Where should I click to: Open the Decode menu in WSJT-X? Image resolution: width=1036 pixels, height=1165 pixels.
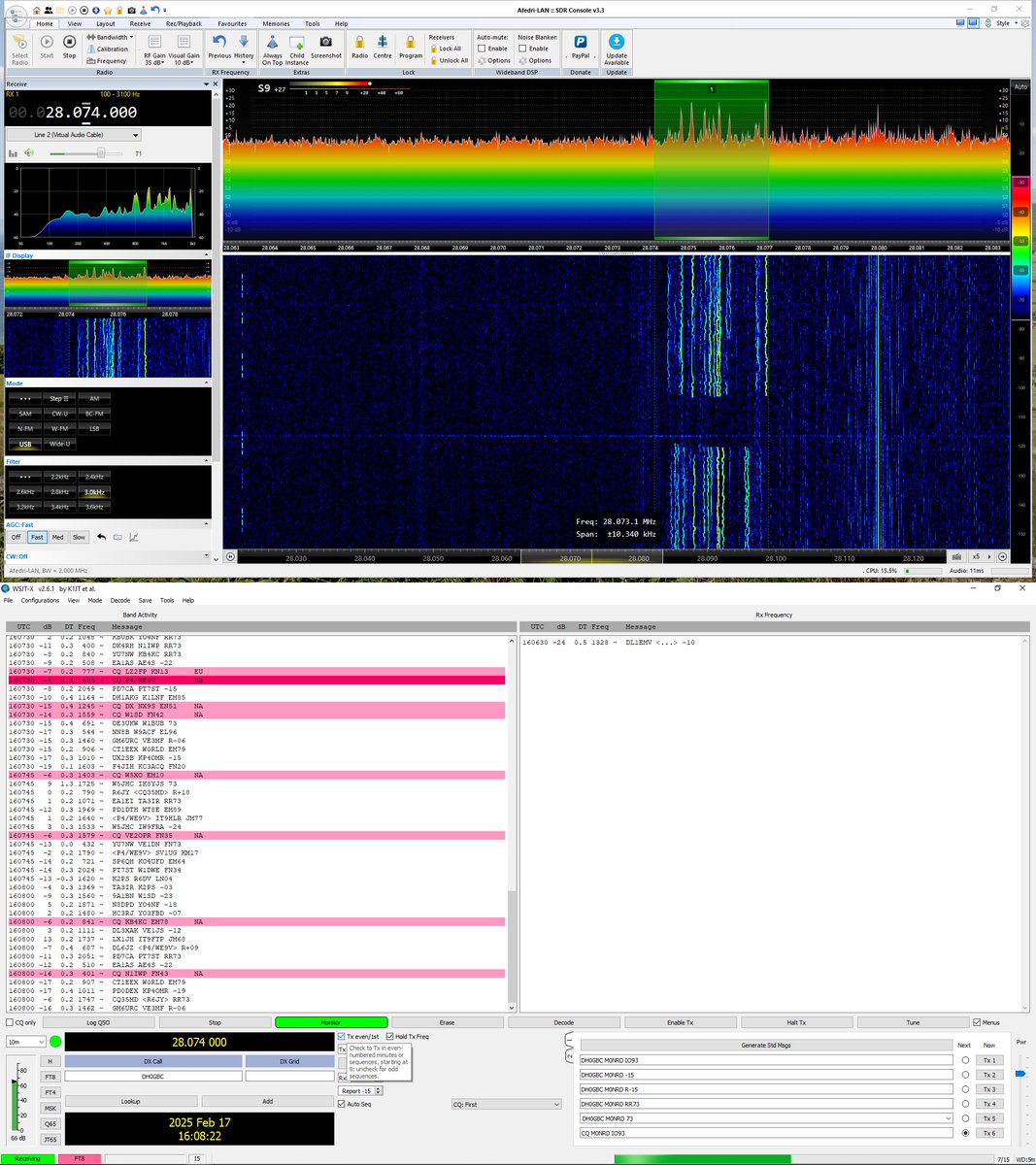[119, 600]
